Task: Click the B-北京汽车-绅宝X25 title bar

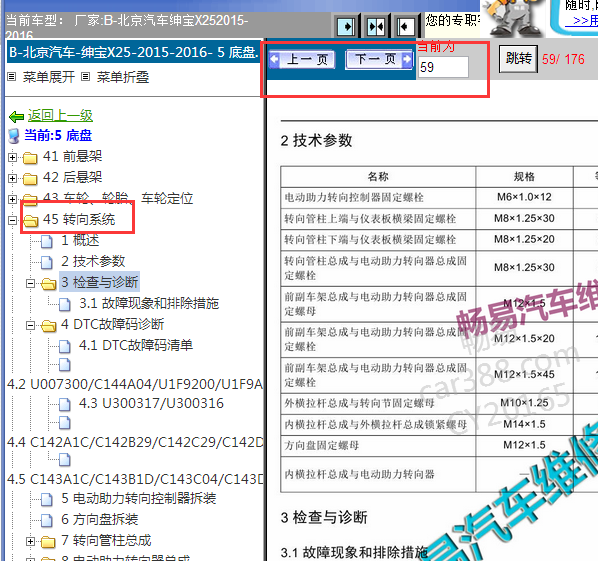Action: (x=133, y=52)
